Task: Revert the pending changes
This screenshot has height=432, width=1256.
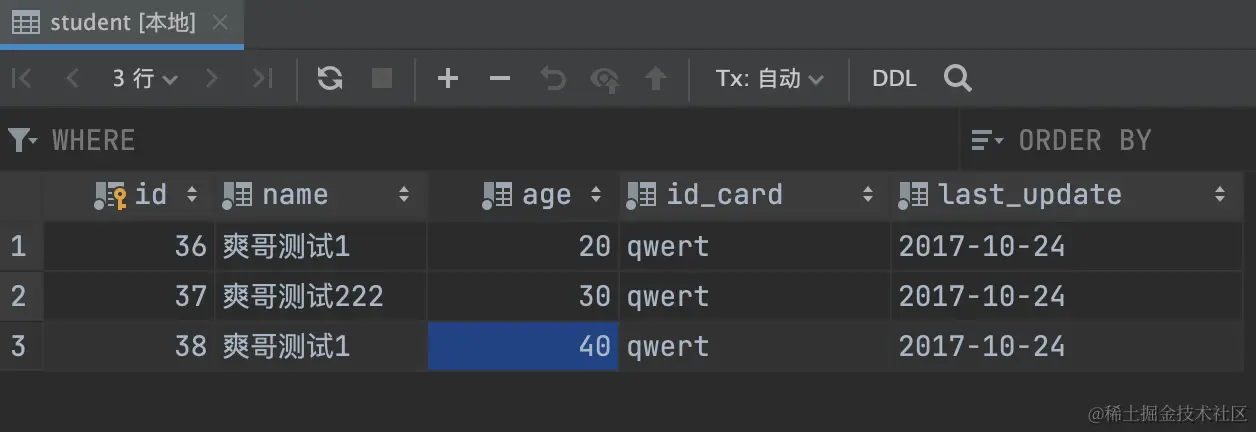Action: pyautogui.click(x=553, y=79)
